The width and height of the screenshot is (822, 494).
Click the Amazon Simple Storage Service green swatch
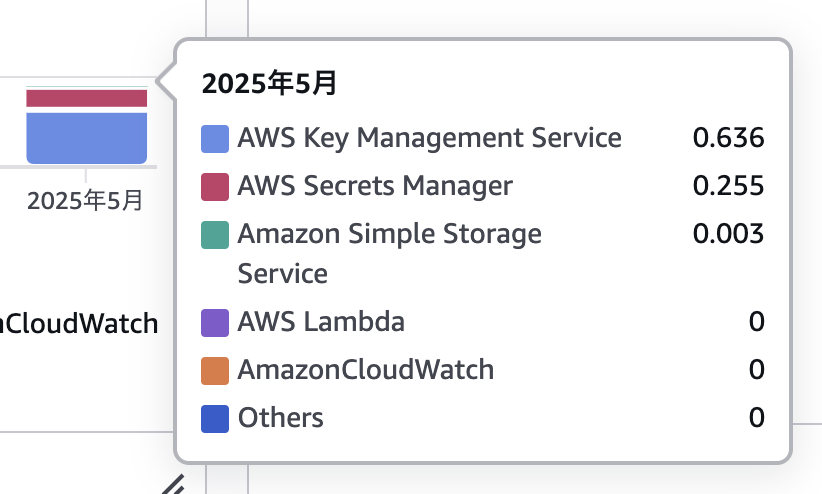click(x=215, y=234)
